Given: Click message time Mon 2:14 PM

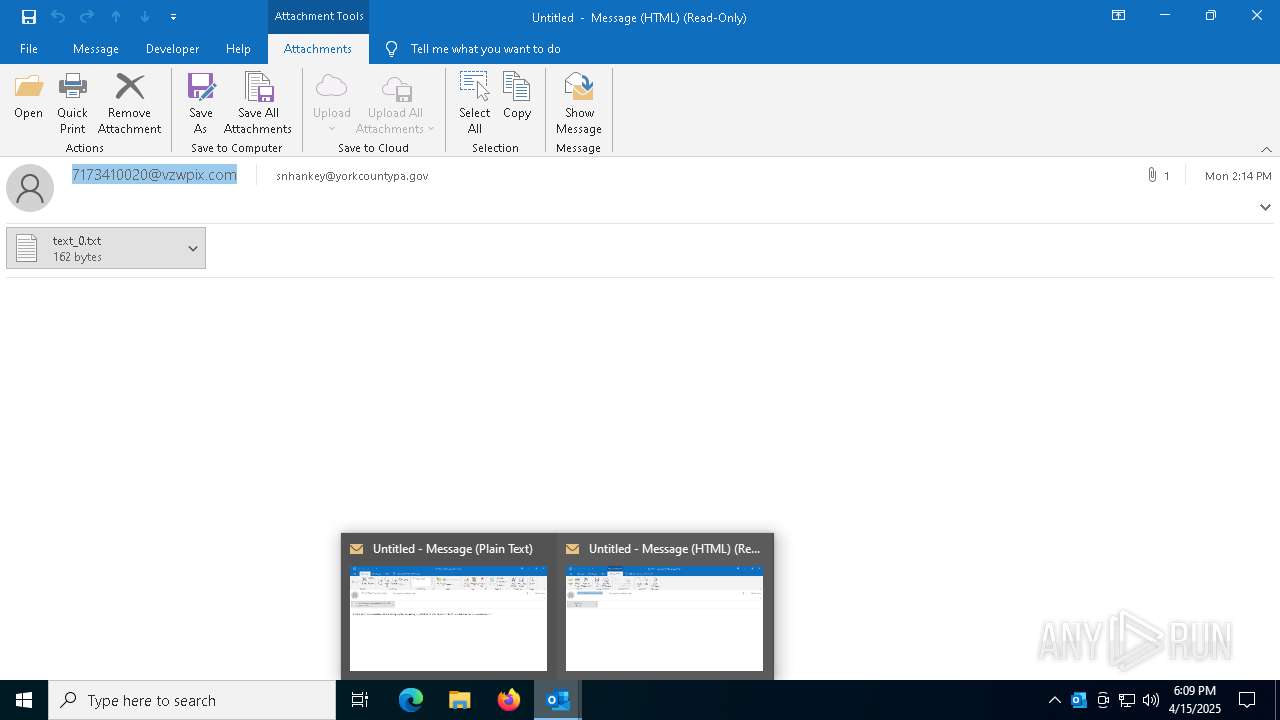Looking at the screenshot, I should (x=1238, y=176).
